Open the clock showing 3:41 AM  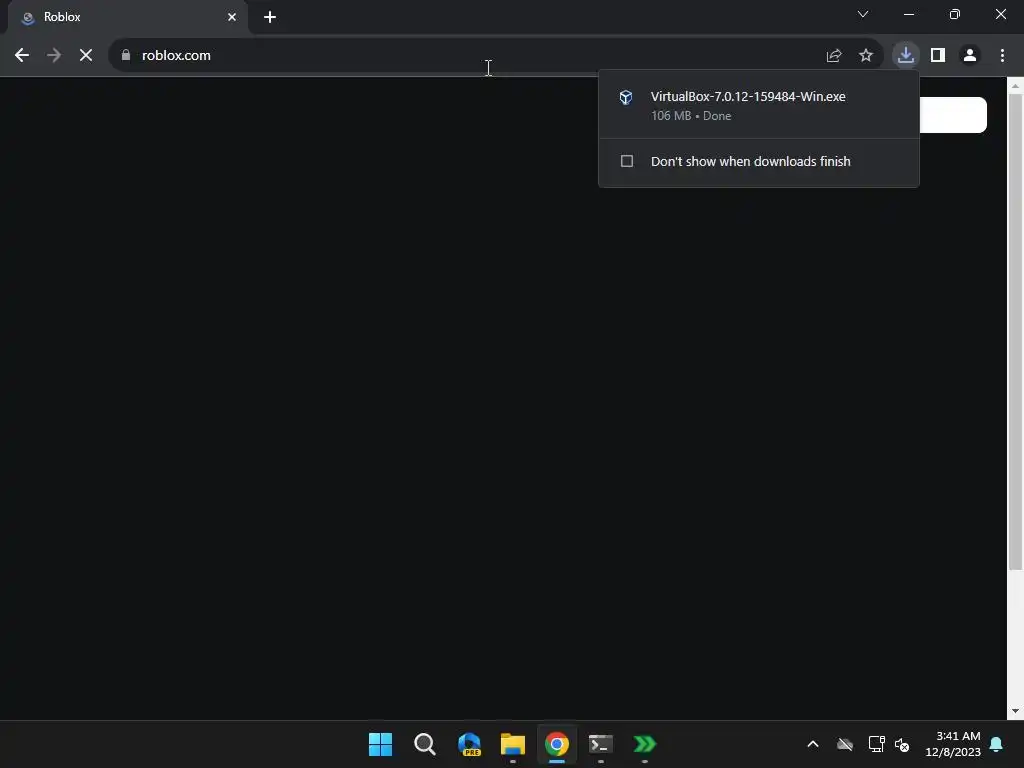(x=953, y=744)
